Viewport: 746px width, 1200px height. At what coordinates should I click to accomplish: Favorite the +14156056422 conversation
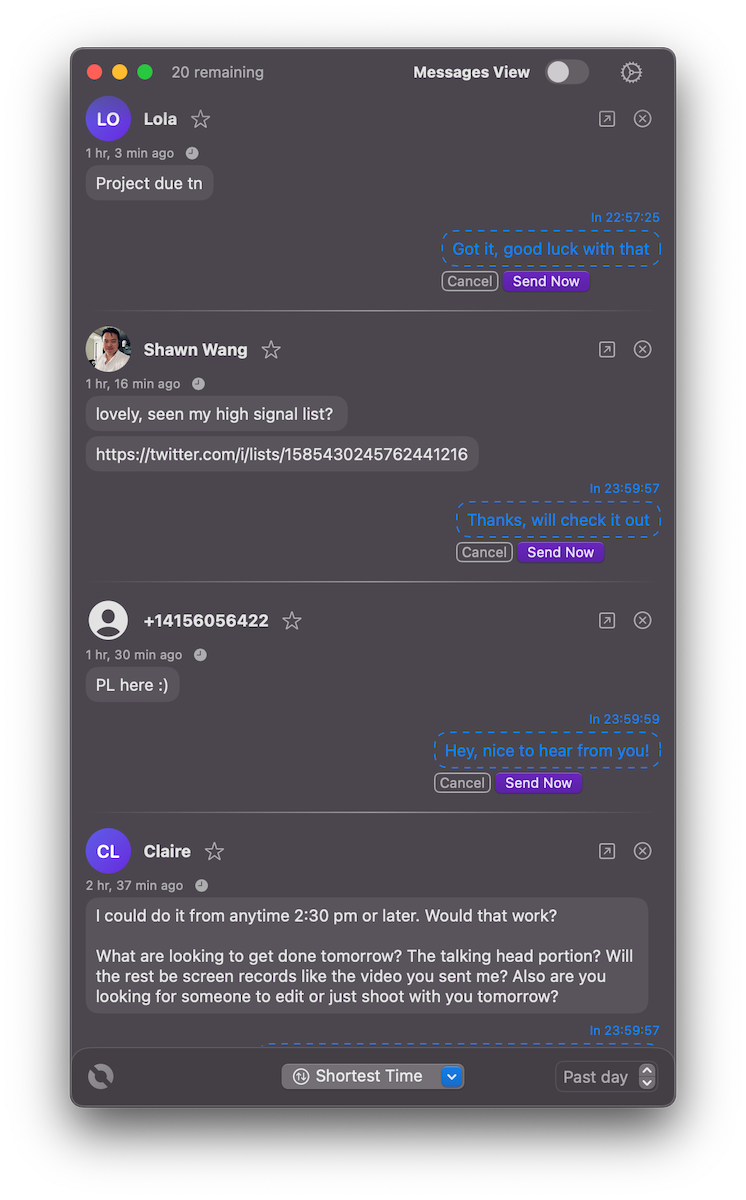[x=292, y=621]
